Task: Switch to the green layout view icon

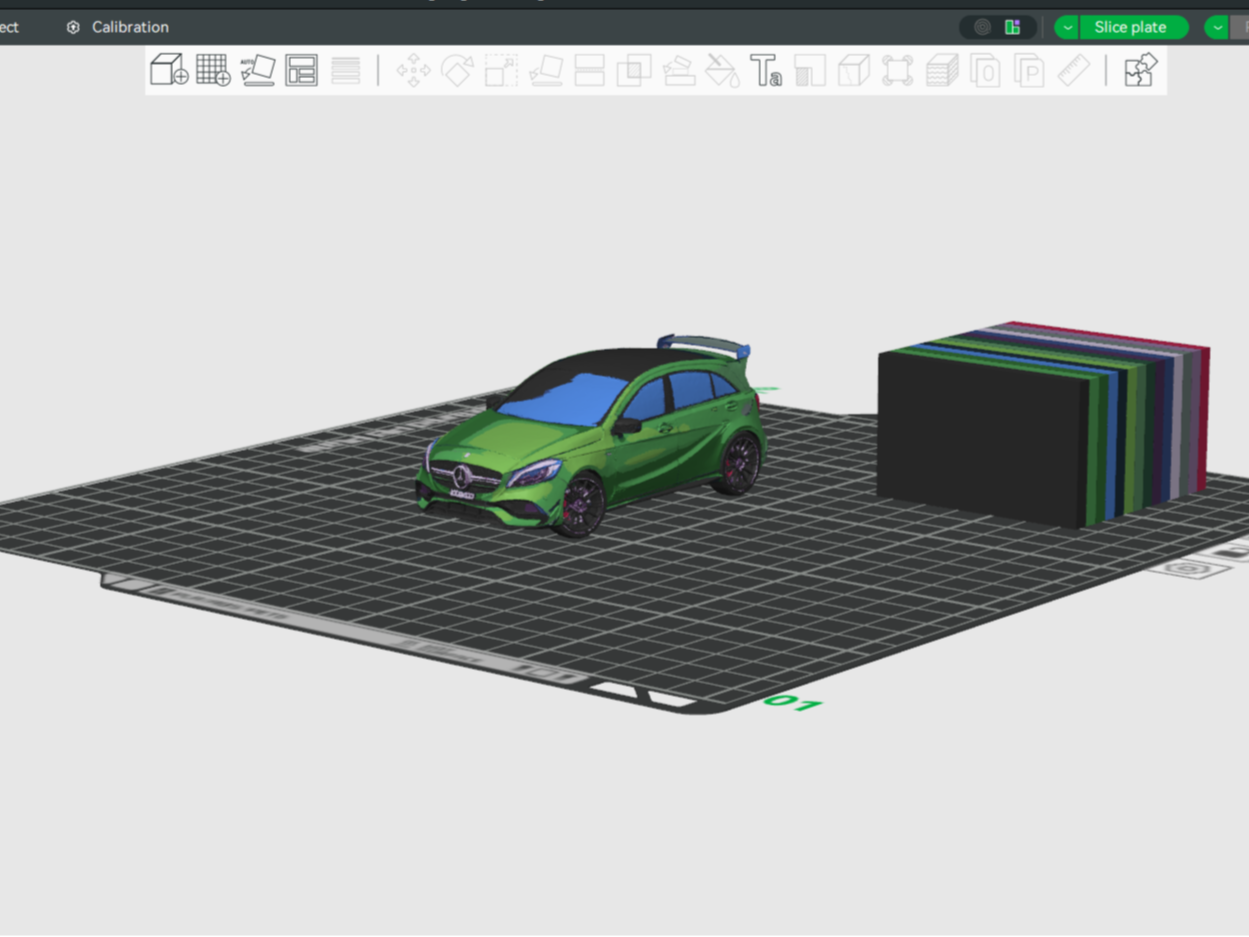Action: click(1012, 27)
